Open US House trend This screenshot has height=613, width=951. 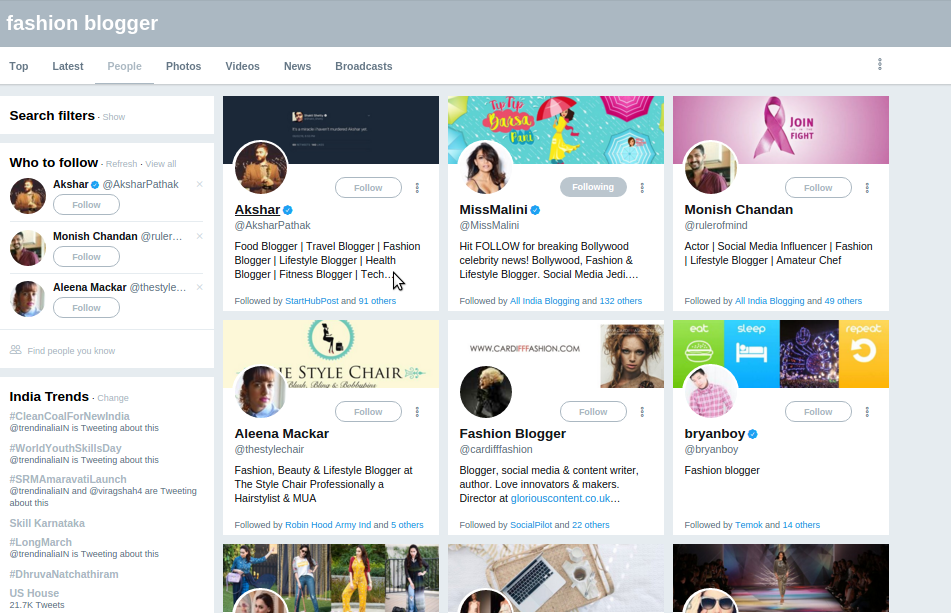point(34,594)
